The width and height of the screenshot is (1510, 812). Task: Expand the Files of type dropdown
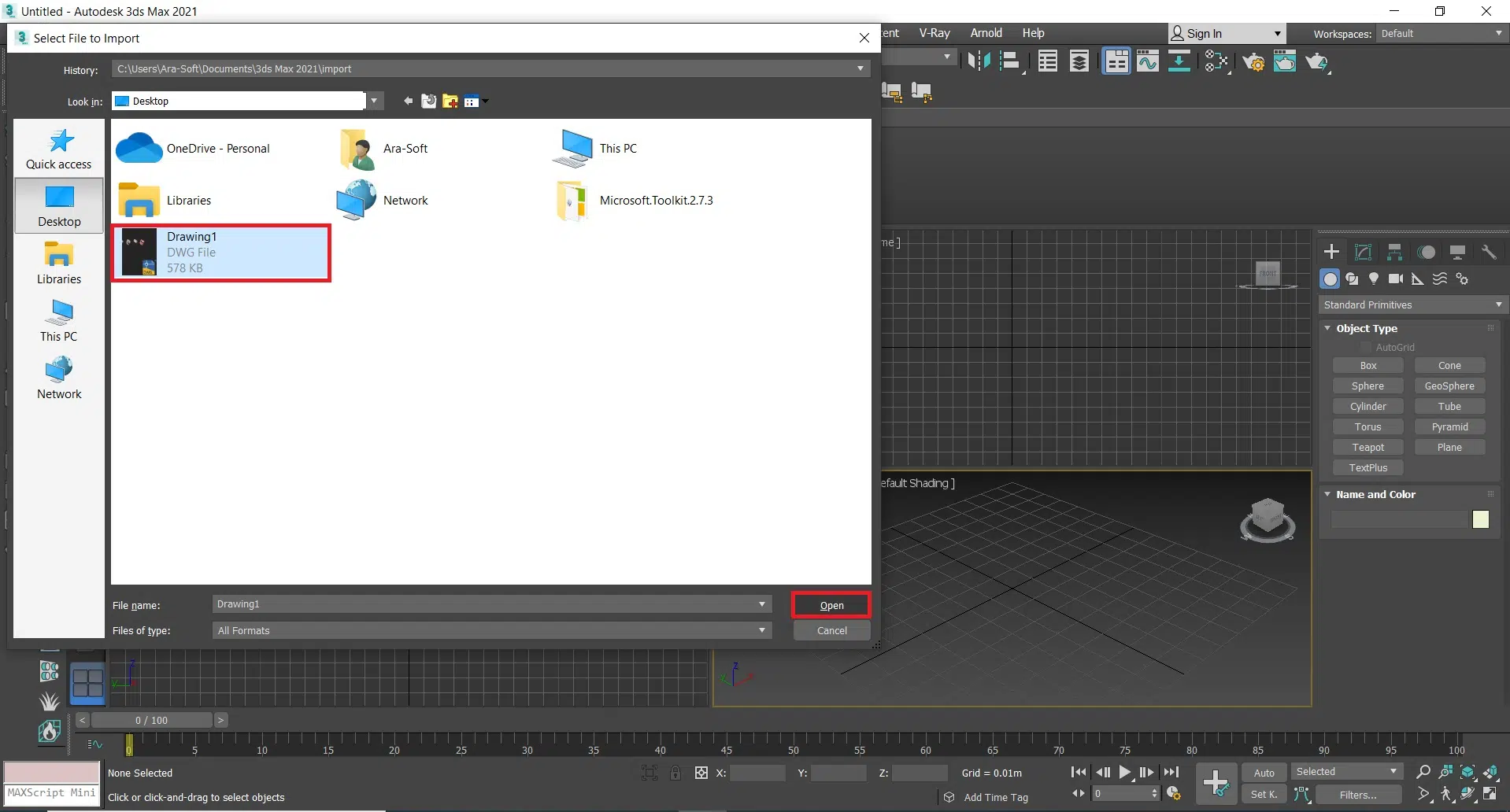pyautogui.click(x=761, y=630)
